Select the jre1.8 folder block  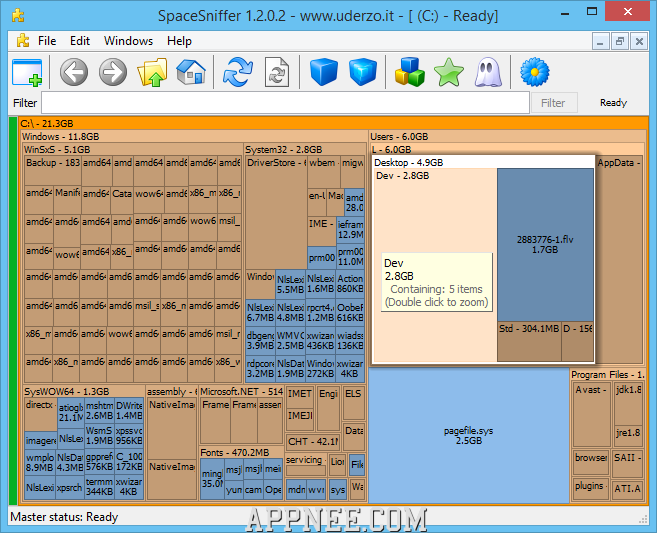pyautogui.click(x=628, y=436)
